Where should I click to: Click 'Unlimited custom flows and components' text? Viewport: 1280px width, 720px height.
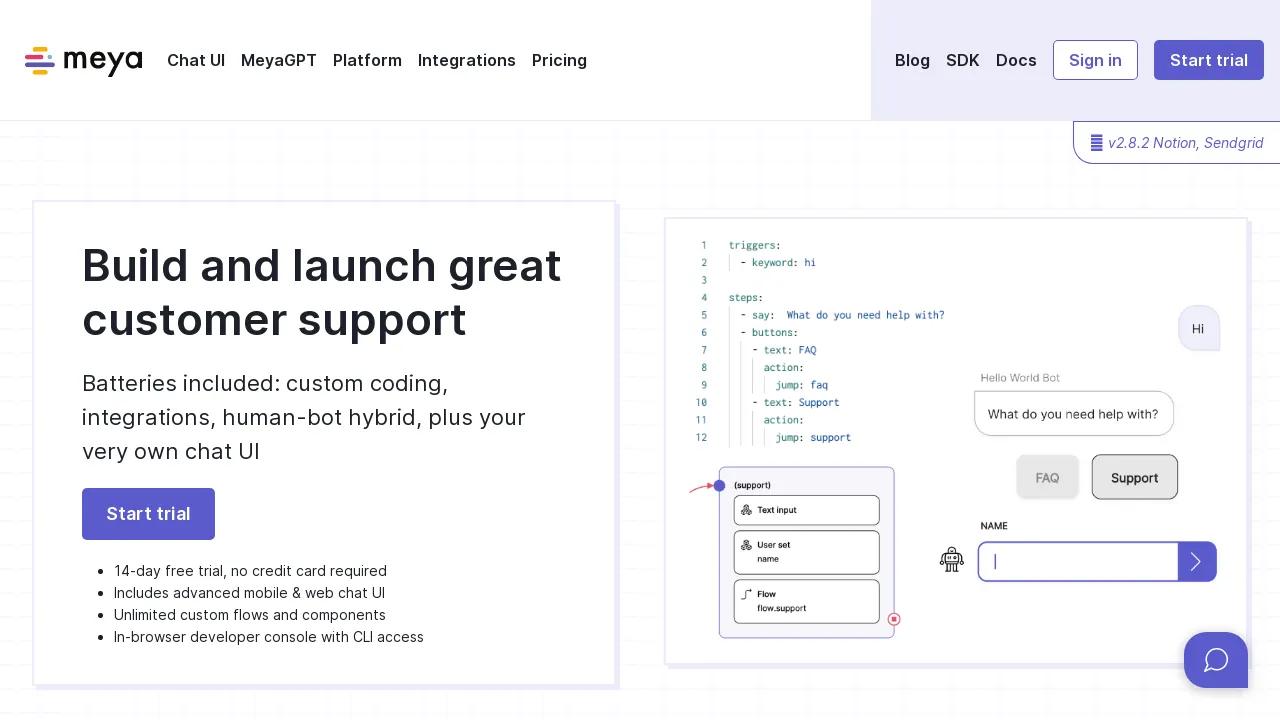250,615
